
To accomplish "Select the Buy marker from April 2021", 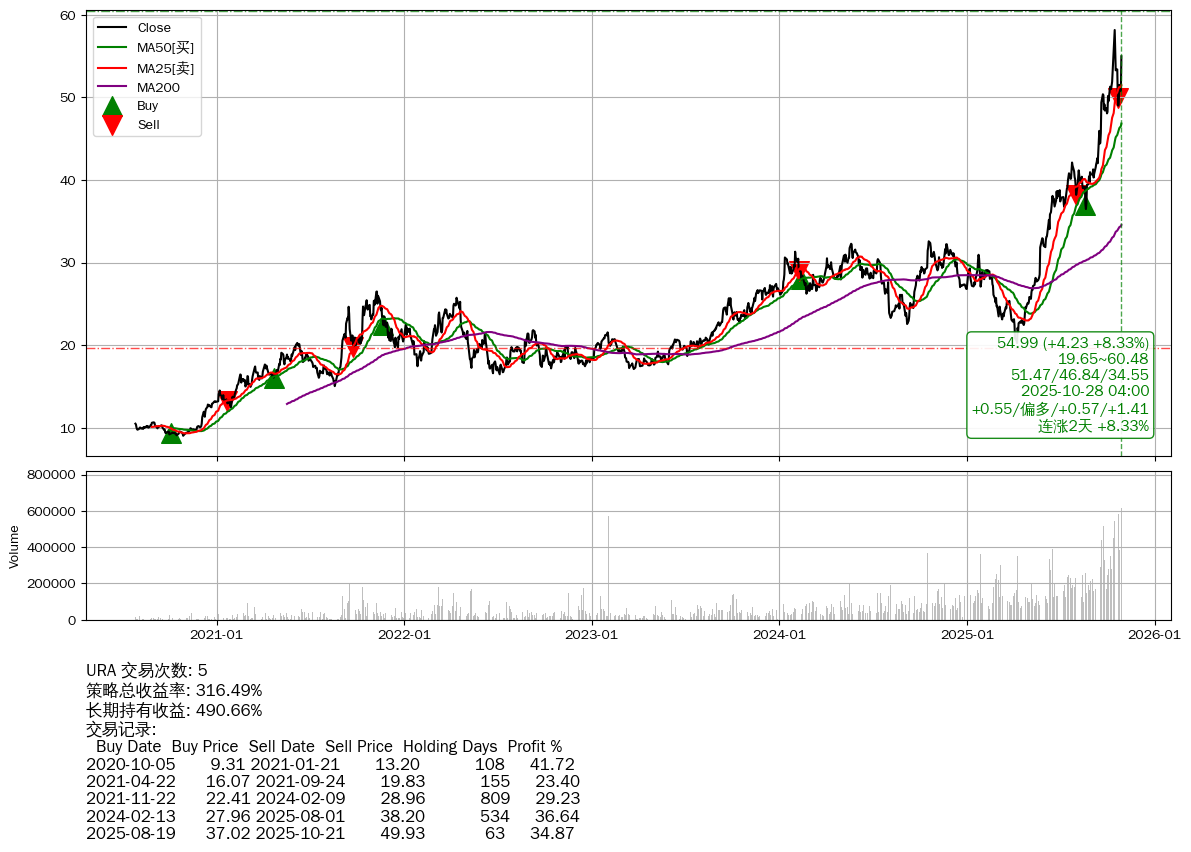I will click(x=274, y=378).
